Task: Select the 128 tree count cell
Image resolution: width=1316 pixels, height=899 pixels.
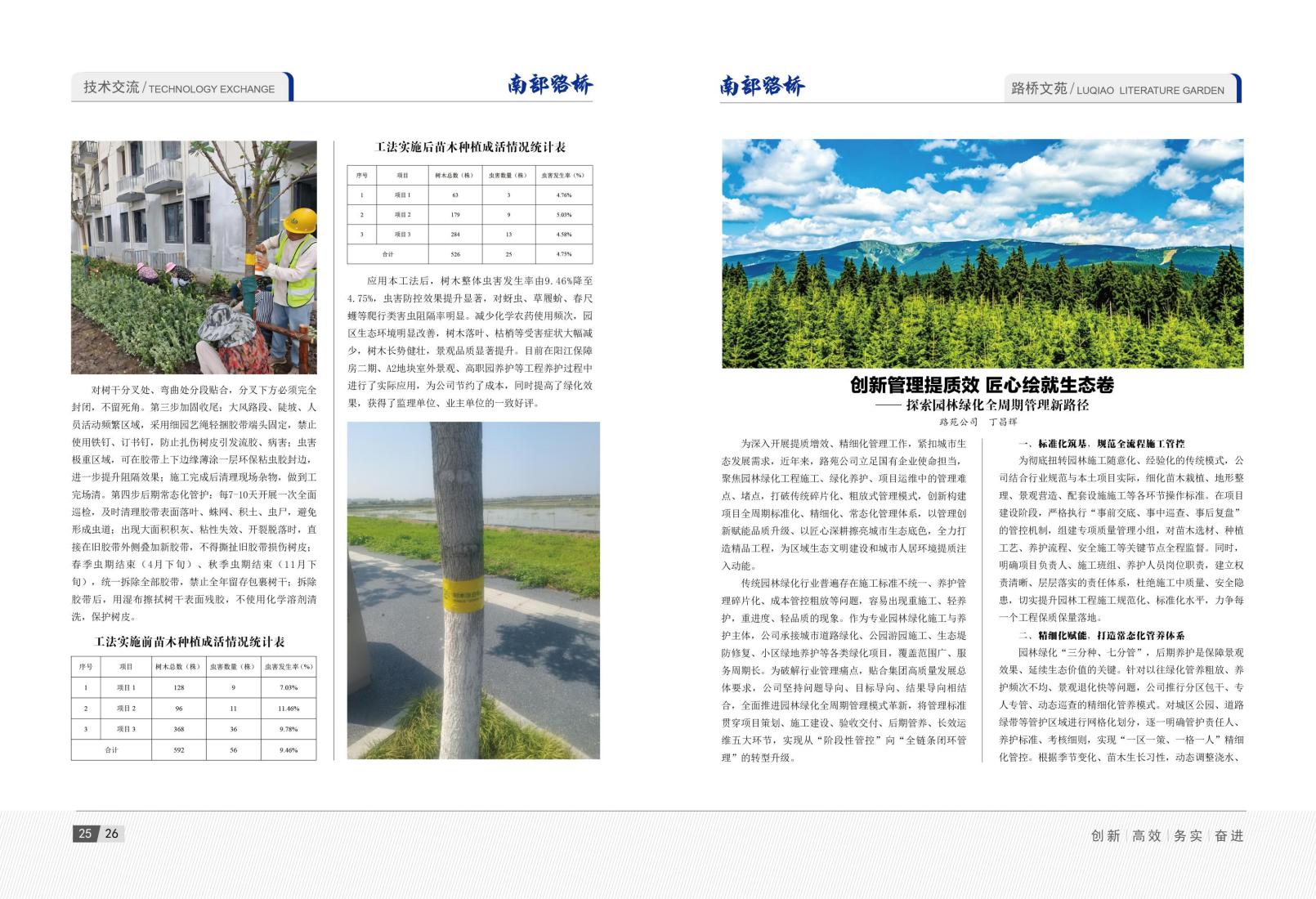Action: (179, 687)
